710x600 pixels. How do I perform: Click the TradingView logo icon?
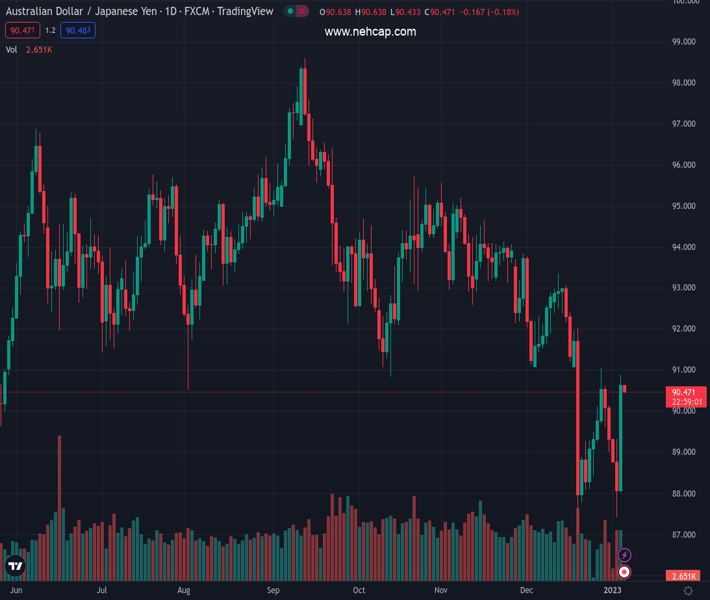pyautogui.click(x=15, y=566)
